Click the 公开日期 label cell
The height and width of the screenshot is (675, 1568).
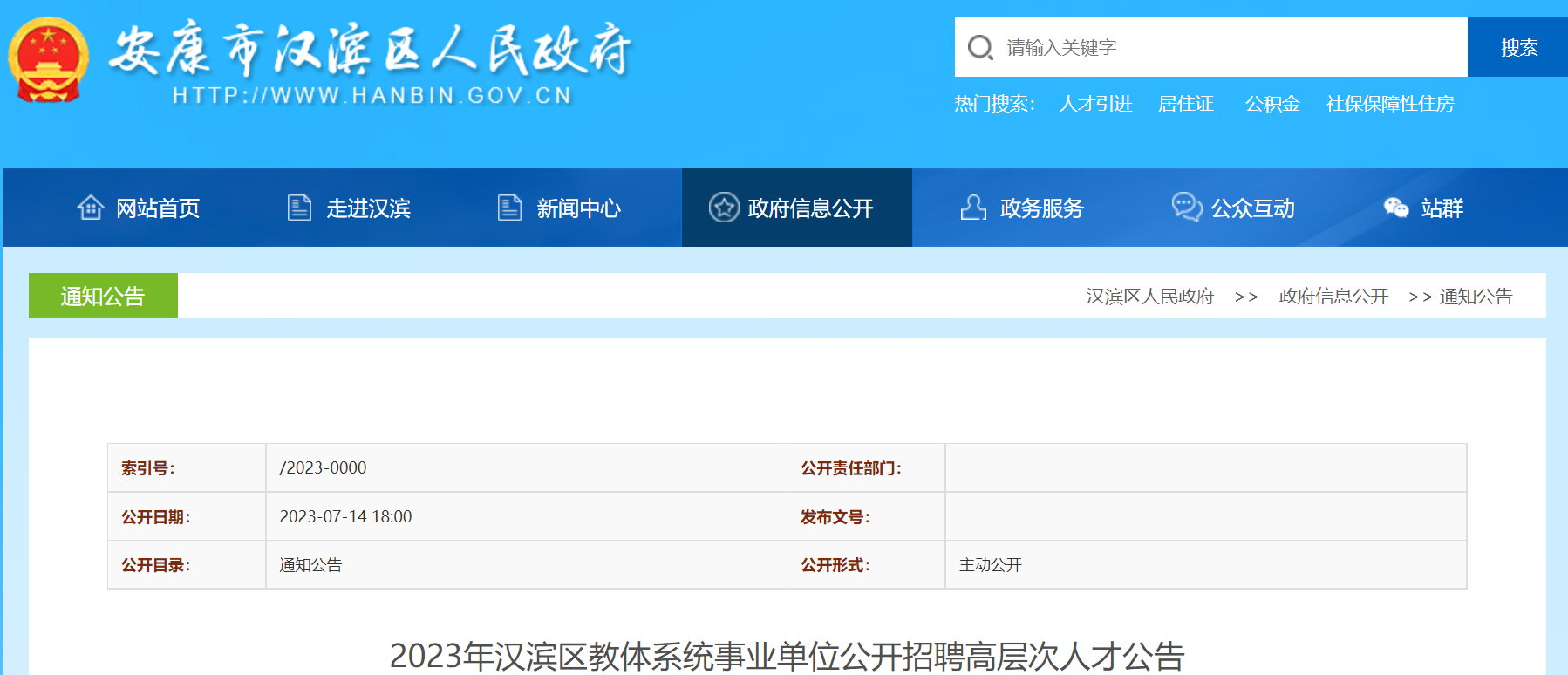point(187,516)
